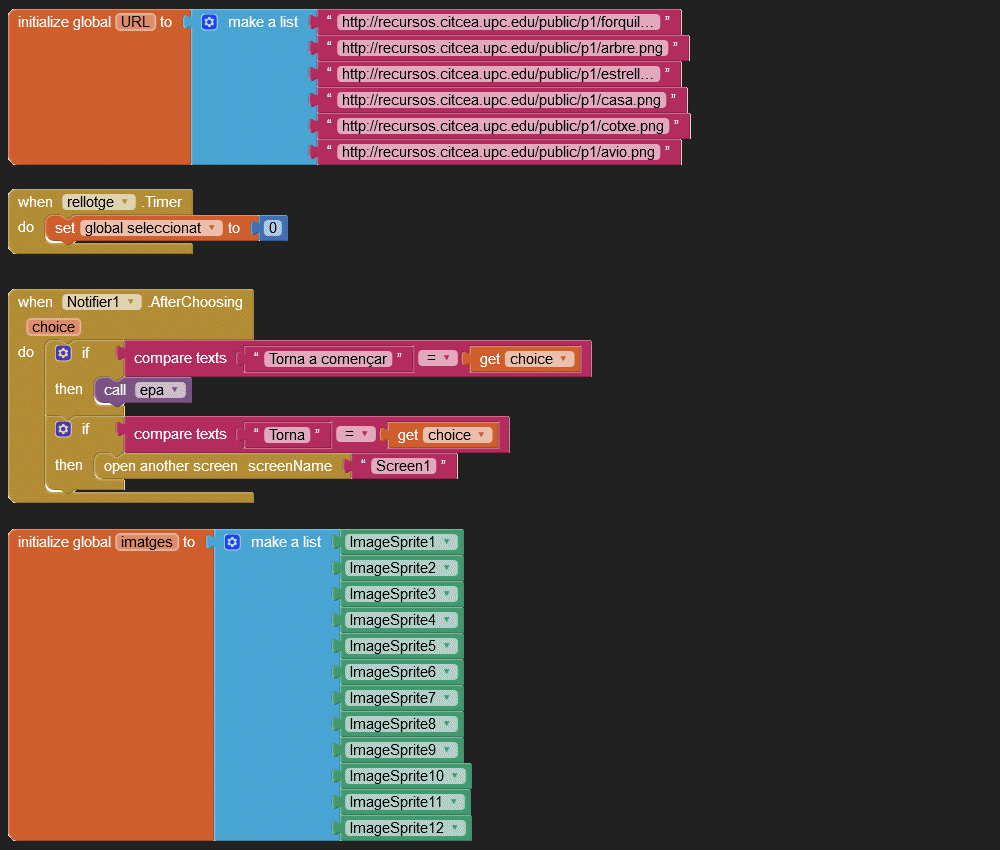The width and height of the screenshot is (1000, 850).
Task: Select the casa.png URL text block
Action: (500, 100)
